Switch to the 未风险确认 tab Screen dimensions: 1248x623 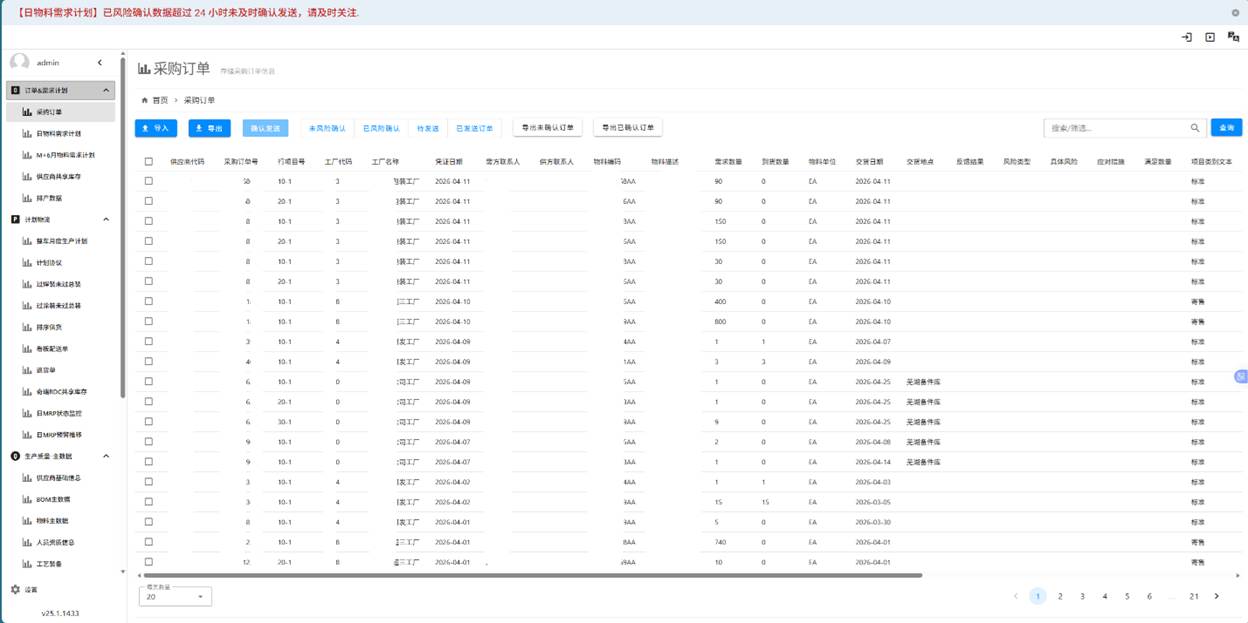pos(327,128)
